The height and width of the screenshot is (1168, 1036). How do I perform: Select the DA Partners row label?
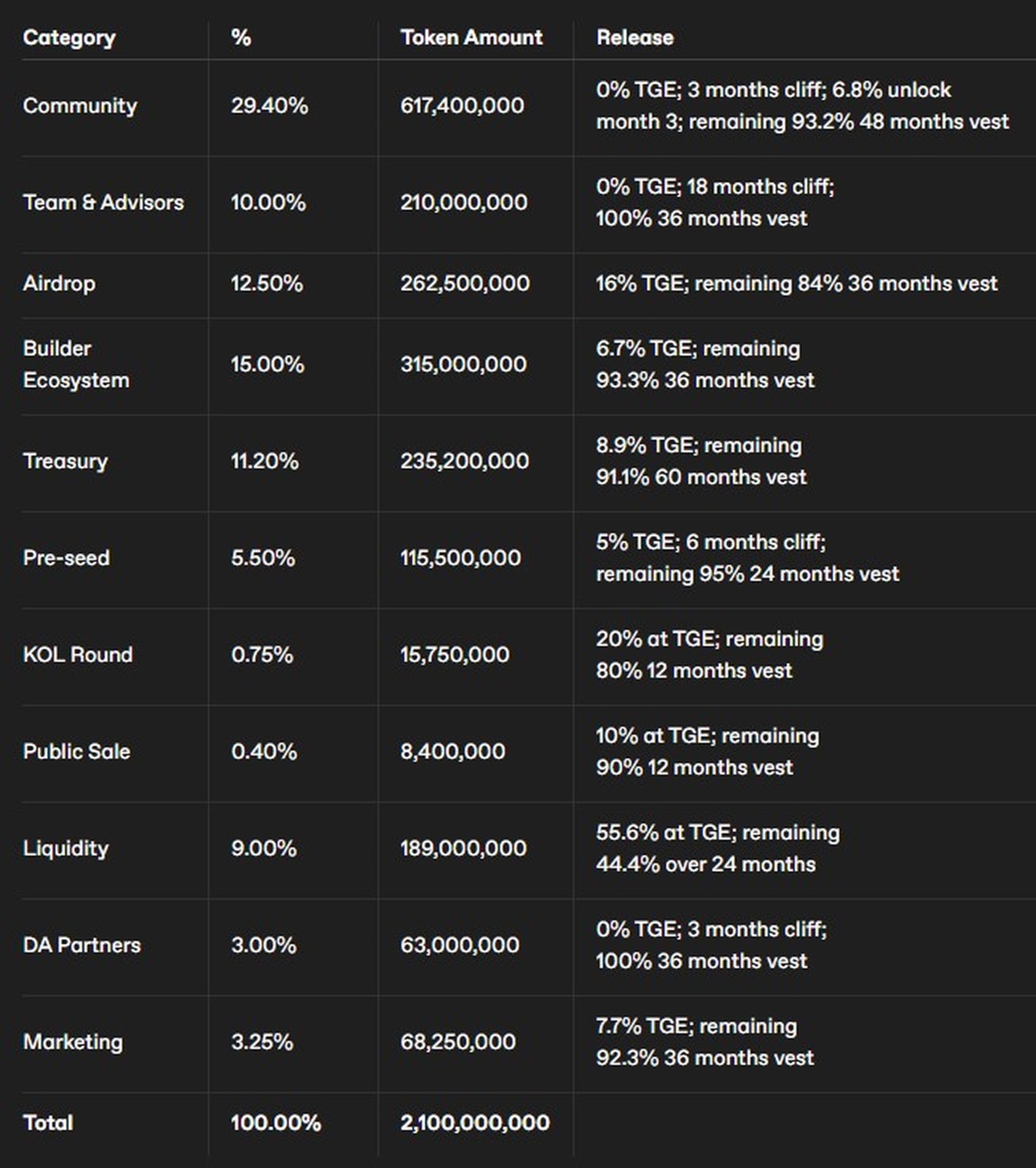tap(82, 944)
